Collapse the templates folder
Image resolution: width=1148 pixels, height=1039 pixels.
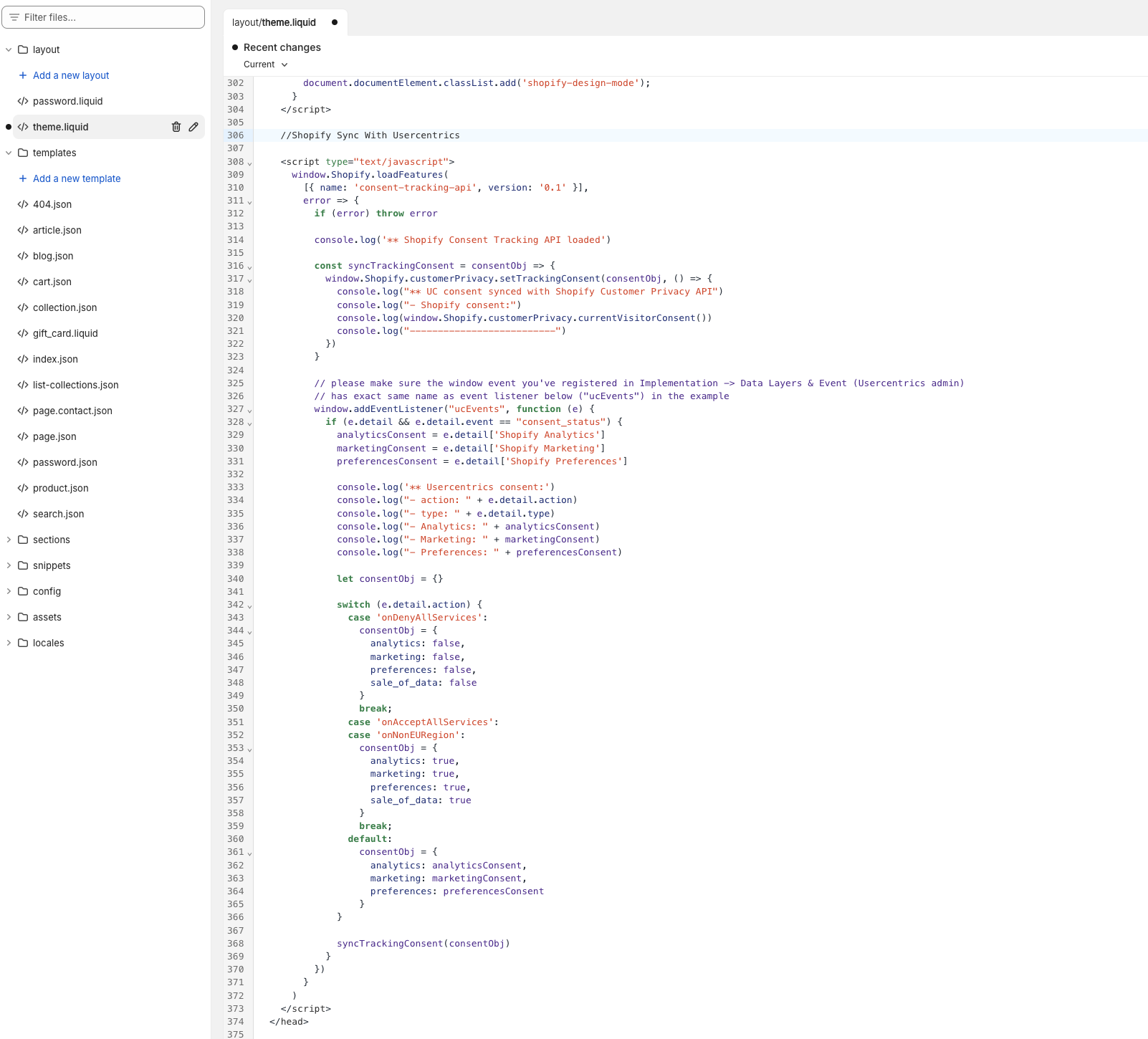[9, 153]
